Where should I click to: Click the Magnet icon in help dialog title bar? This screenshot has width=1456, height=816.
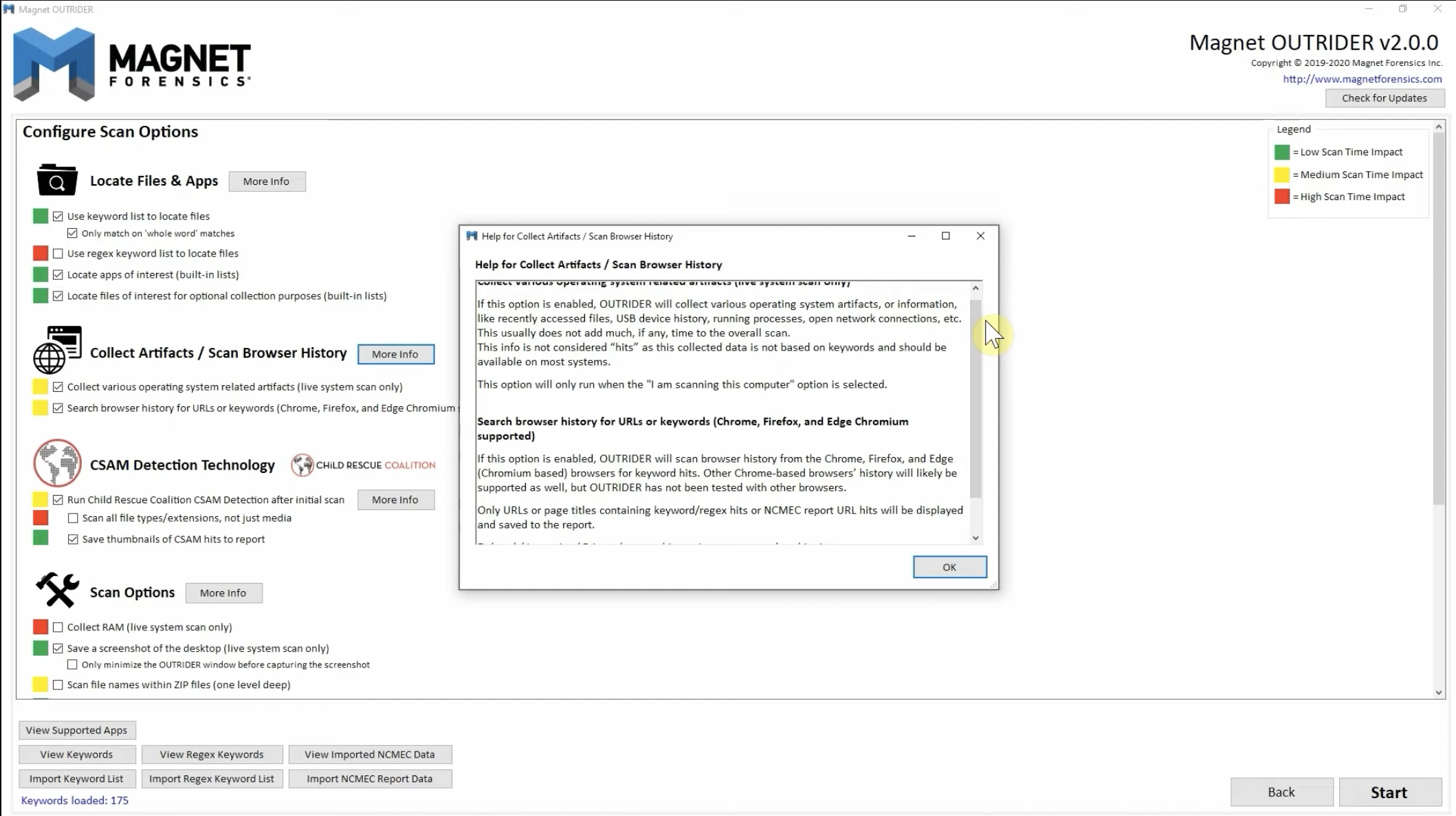[472, 236]
